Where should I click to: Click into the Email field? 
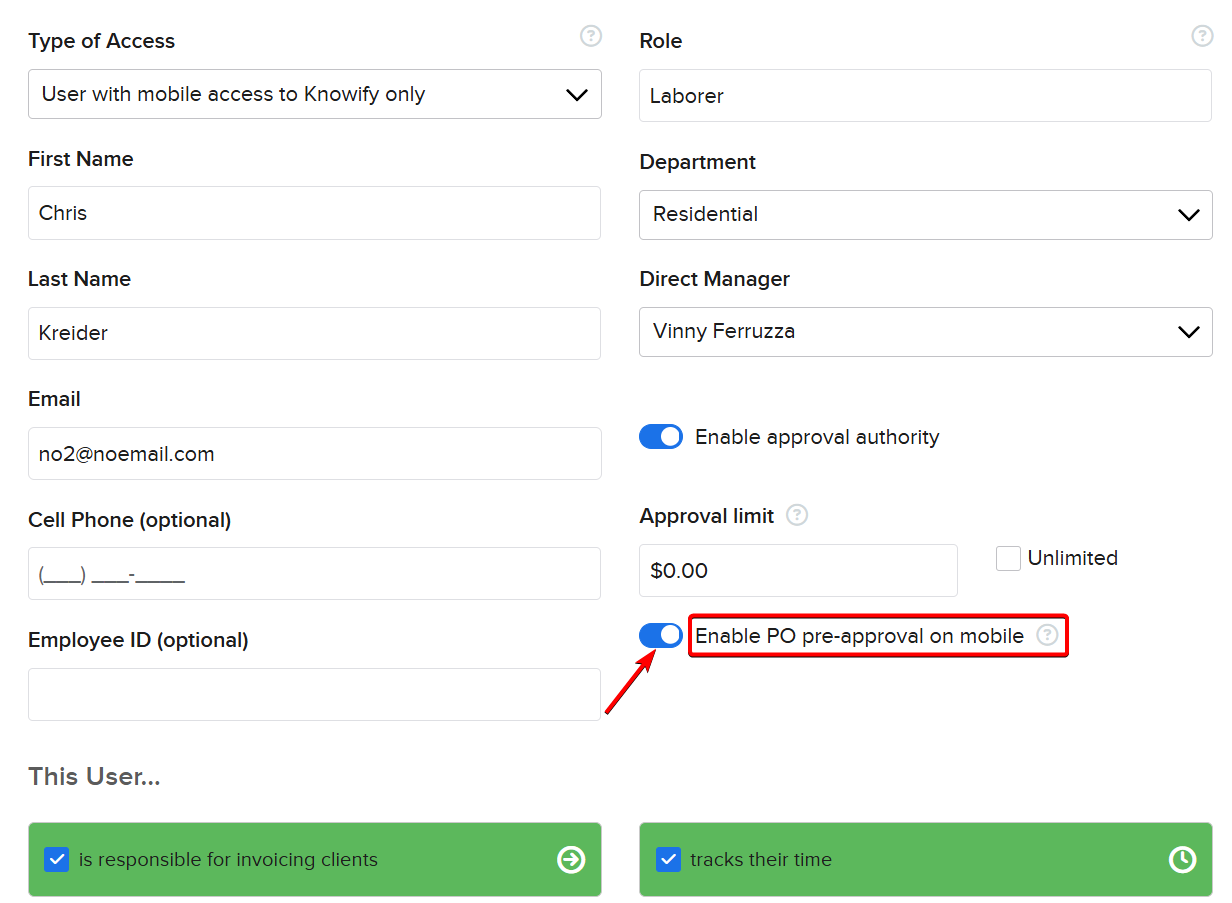pyautogui.click(x=314, y=454)
